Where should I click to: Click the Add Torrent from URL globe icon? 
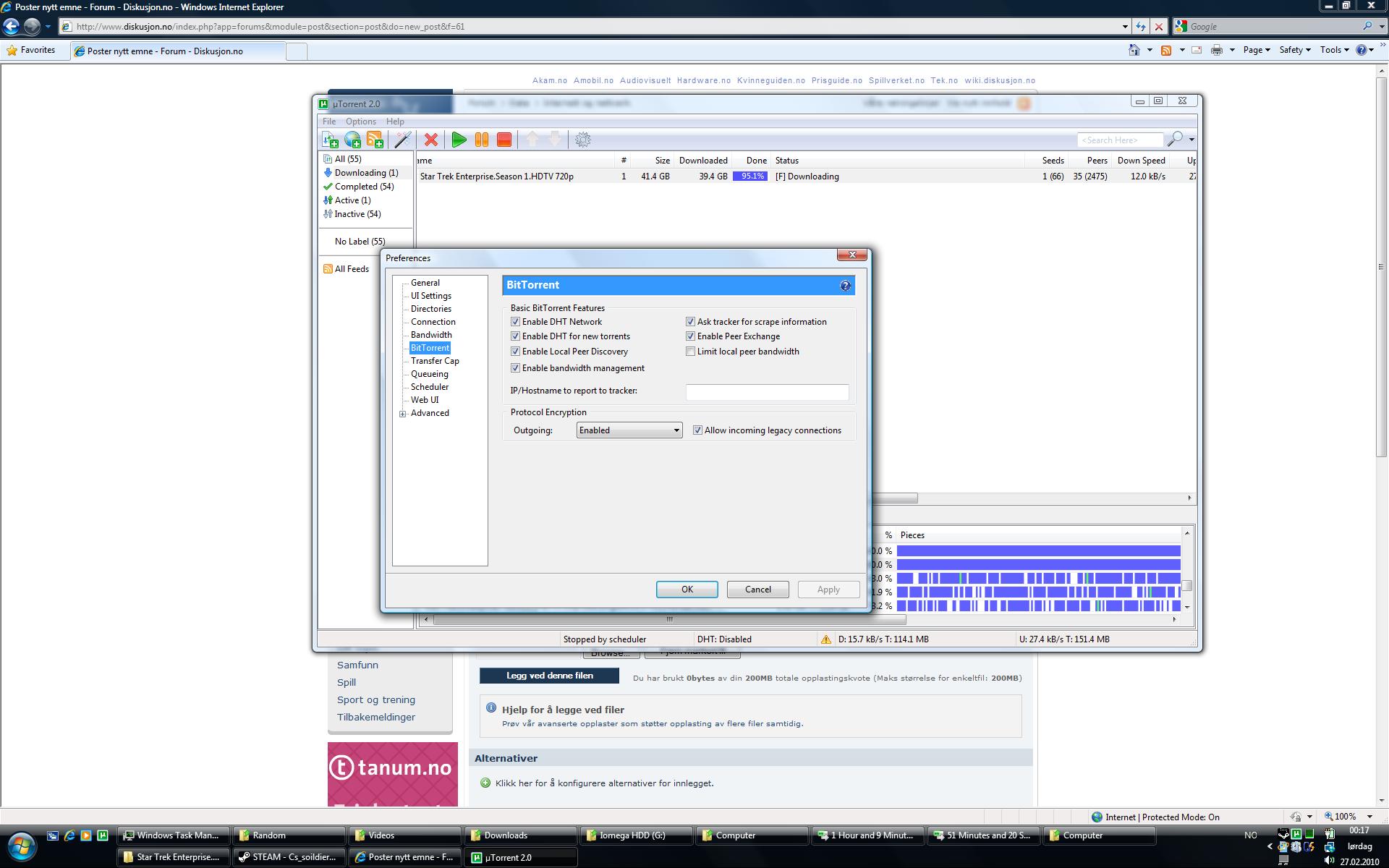pyautogui.click(x=353, y=140)
